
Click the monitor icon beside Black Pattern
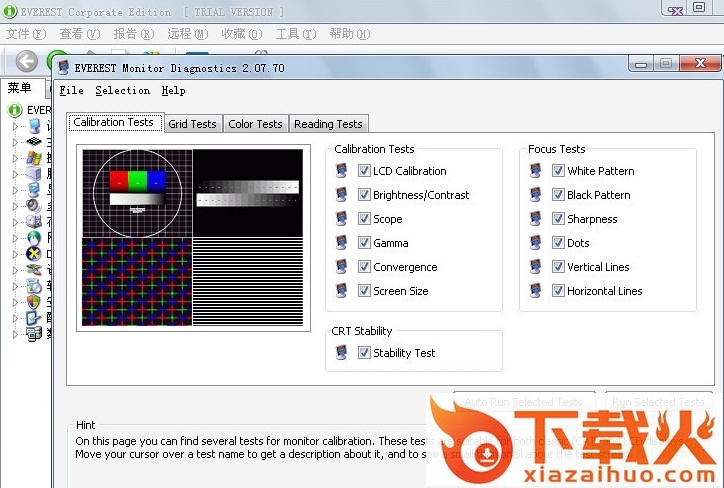click(x=535, y=195)
